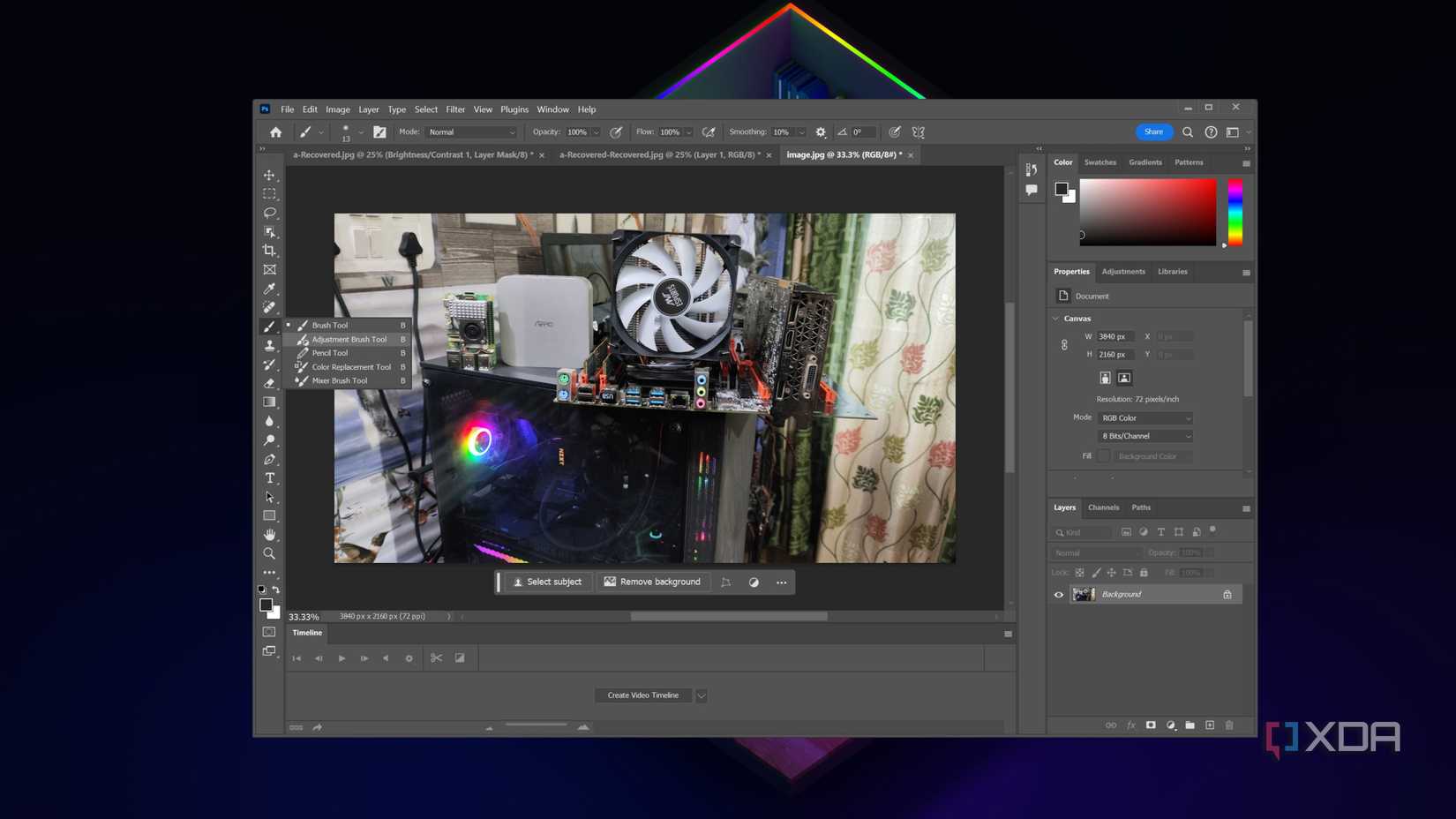Click the delete layer trash icon
The width and height of the screenshot is (1456, 819).
(1229, 725)
